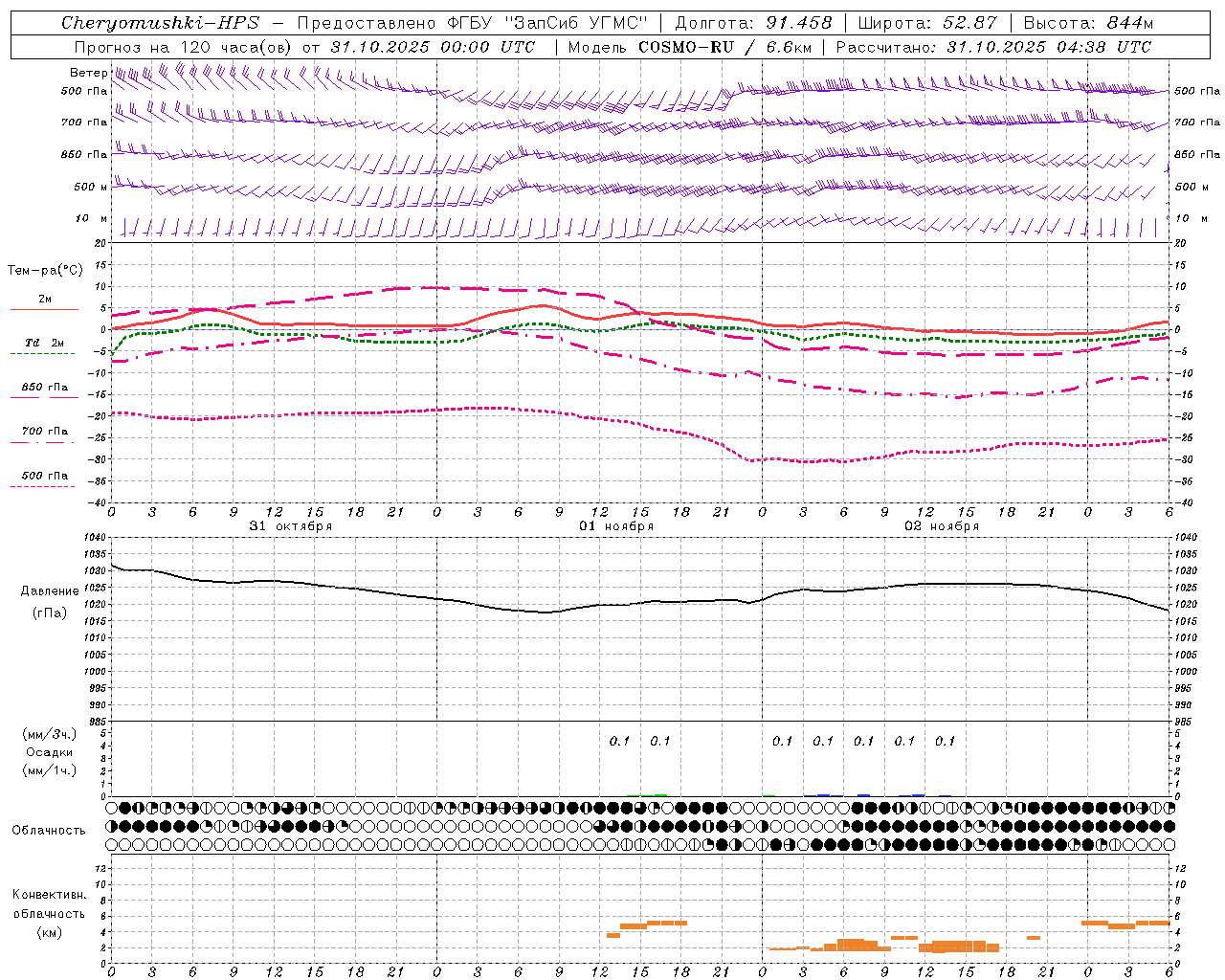
Task: Click the station title "Cheryomushki-HPS"
Action: click(x=160, y=23)
